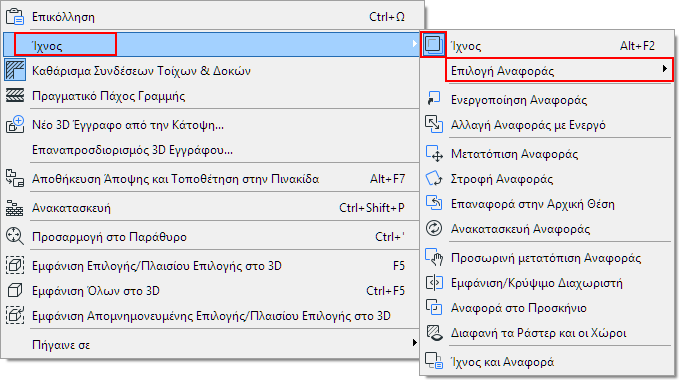Click the Επικόλληση clipboard icon
This screenshot has height=380, width=679.
pyautogui.click(x=15, y=17)
